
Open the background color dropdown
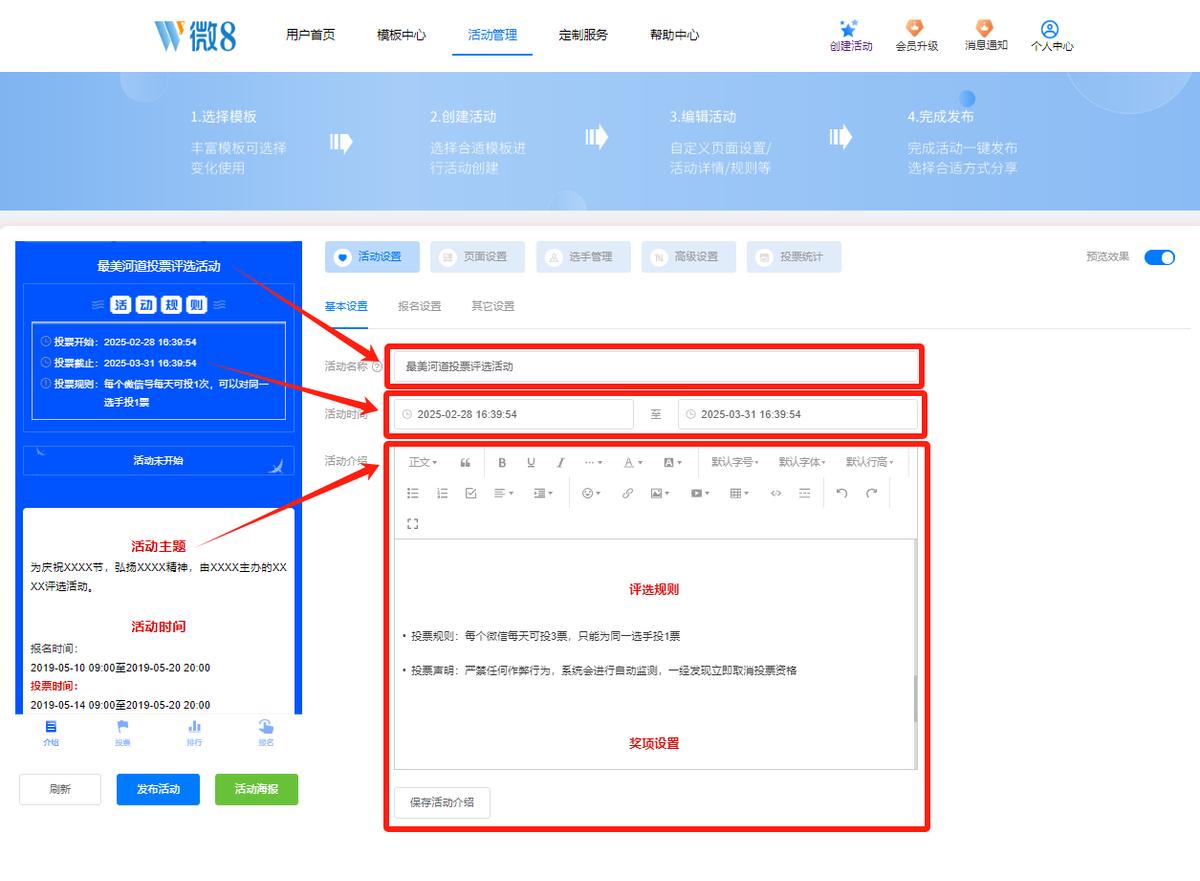point(672,462)
